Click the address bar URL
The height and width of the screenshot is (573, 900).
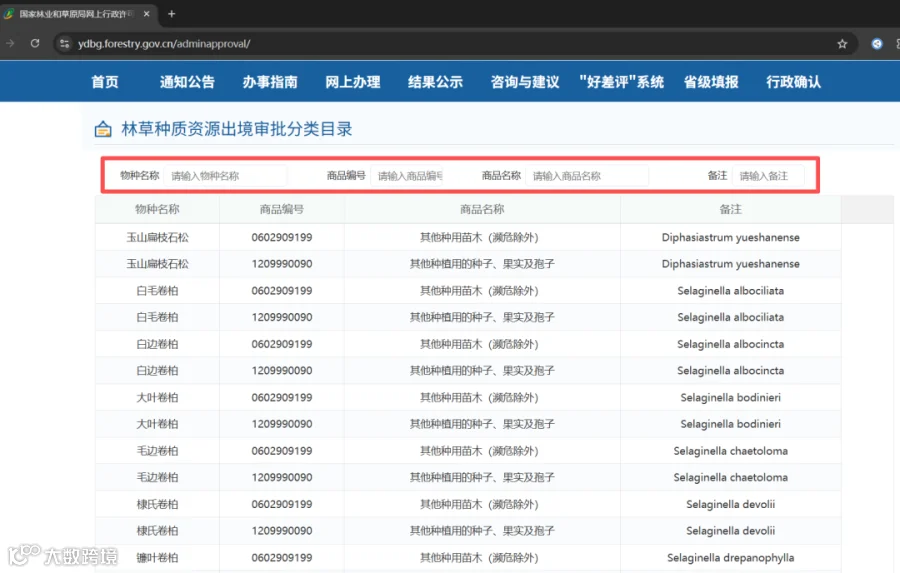click(164, 44)
